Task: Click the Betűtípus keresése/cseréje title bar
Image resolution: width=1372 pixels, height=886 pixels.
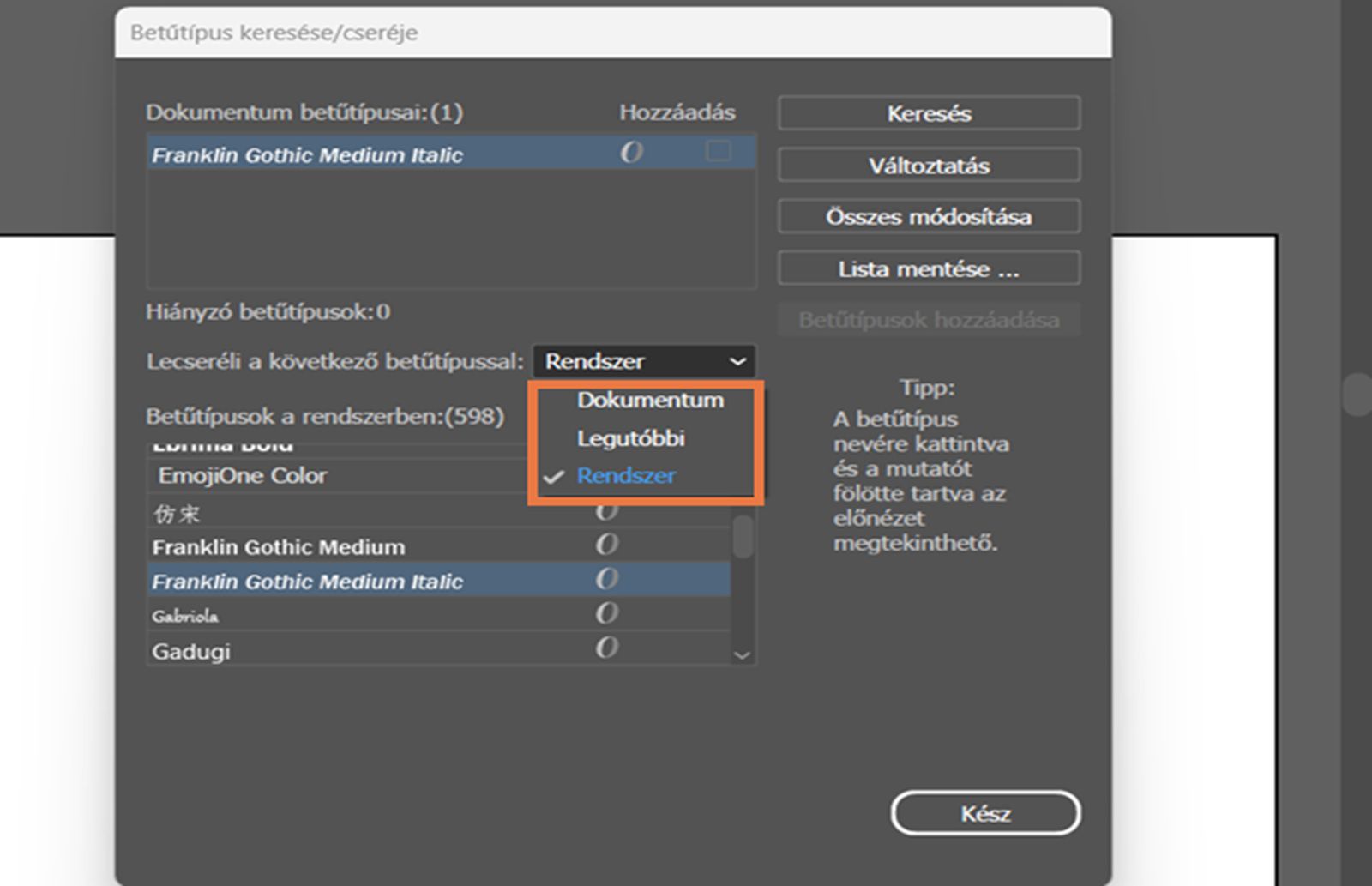Action: coord(613,33)
